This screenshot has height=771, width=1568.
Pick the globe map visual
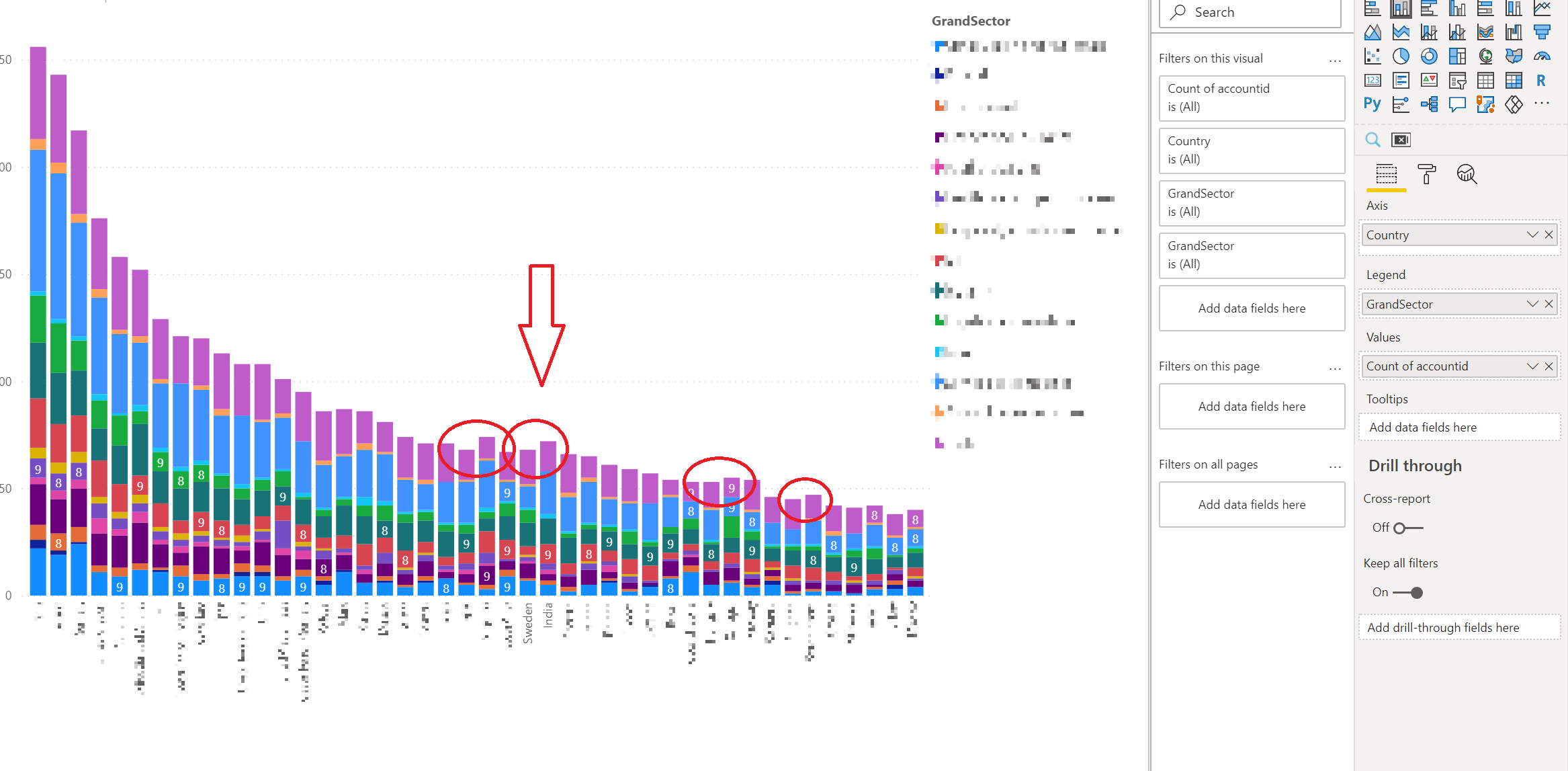(1485, 56)
